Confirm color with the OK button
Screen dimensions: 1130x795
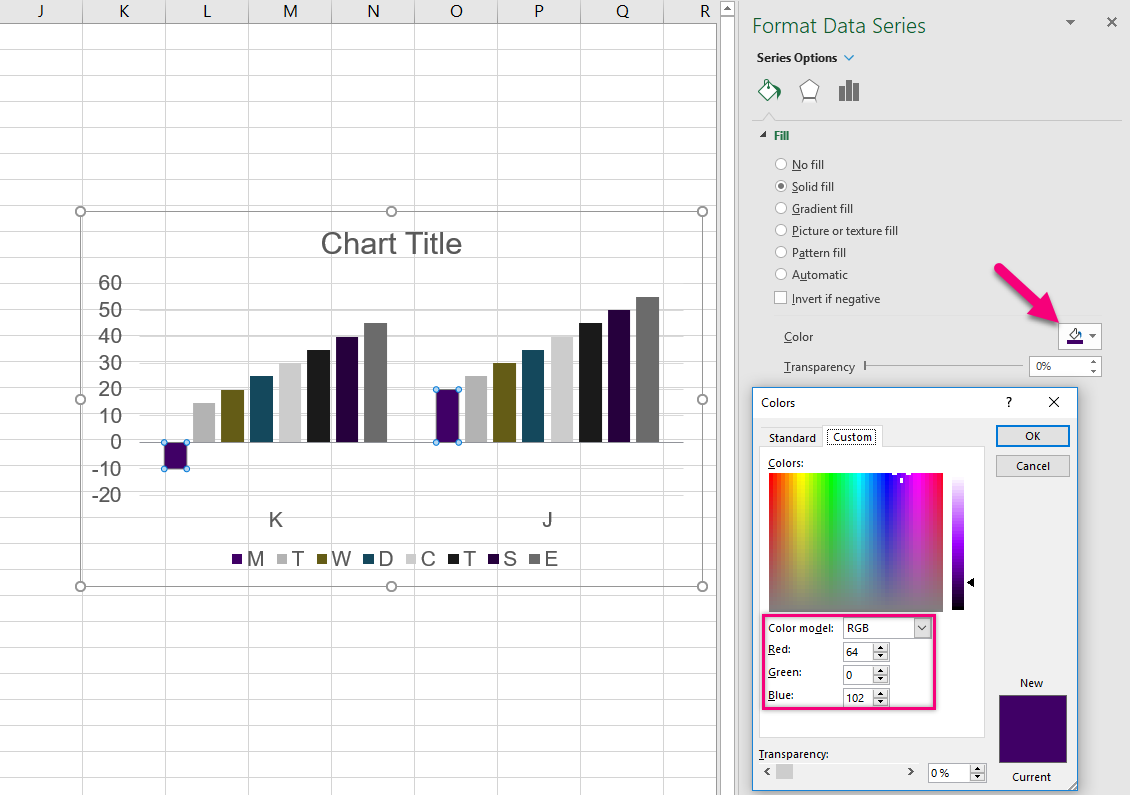(x=1032, y=436)
